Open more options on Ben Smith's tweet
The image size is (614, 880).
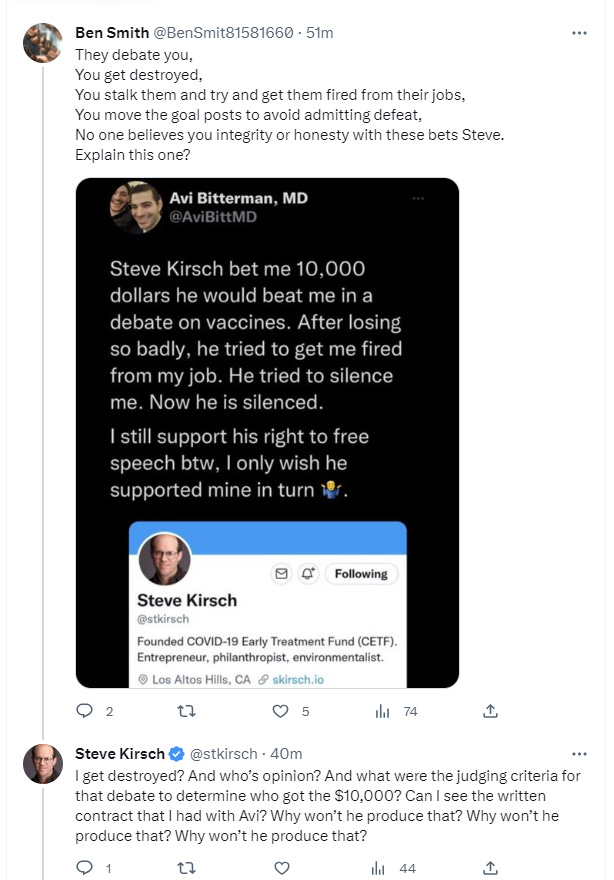[x=579, y=33]
